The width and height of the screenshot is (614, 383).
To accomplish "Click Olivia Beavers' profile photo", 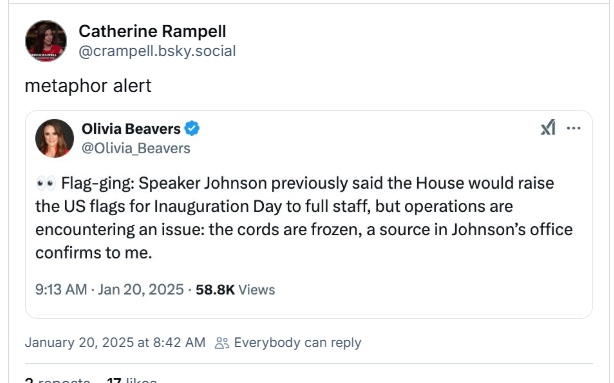I will coord(54,138).
